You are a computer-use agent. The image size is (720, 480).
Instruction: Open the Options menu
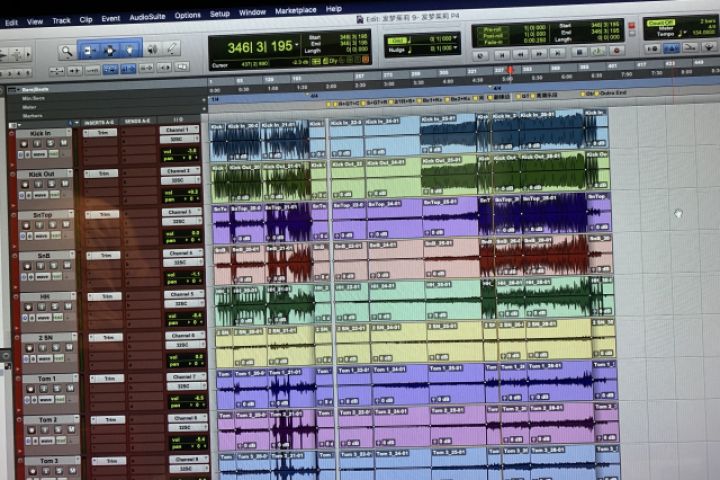coord(187,16)
